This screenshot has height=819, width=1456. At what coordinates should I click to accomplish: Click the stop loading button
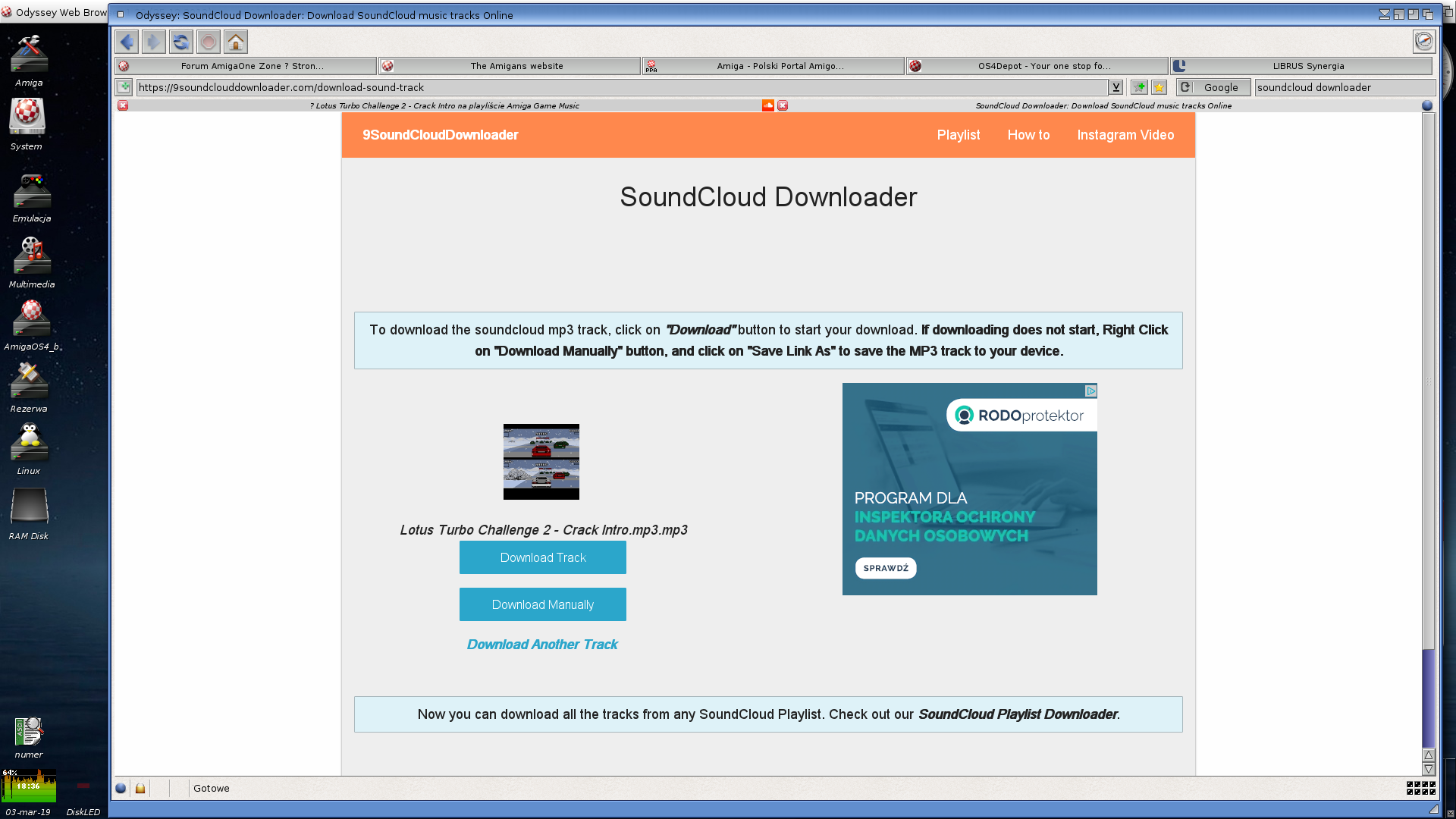click(x=209, y=42)
